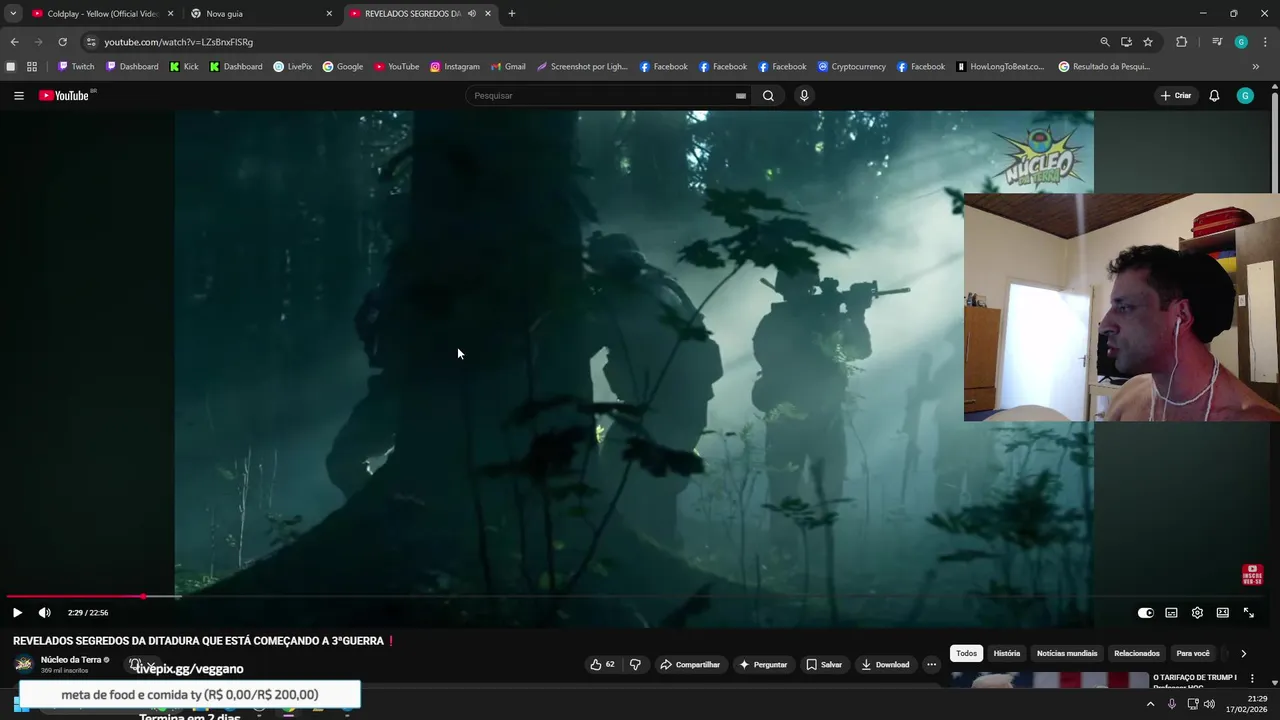Go to the YouTube home logo

pyautogui.click(x=66, y=96)
